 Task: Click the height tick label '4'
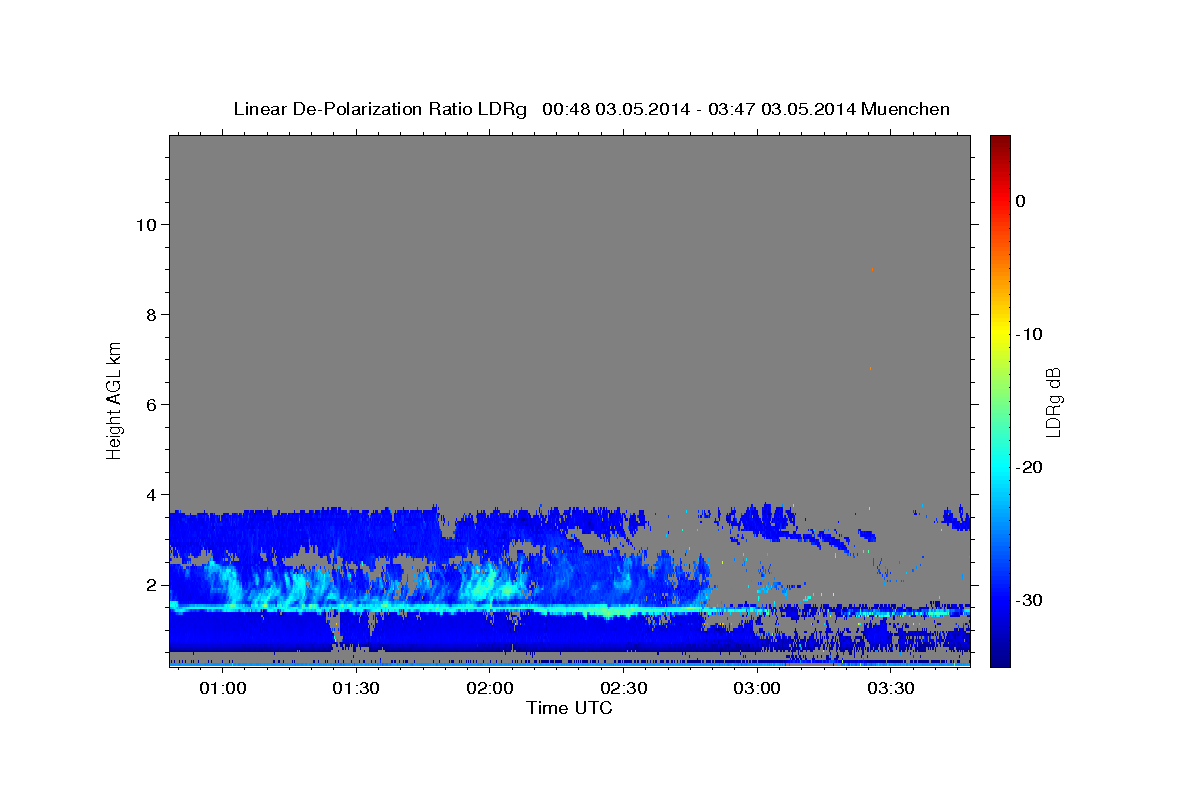click(150, 494)
